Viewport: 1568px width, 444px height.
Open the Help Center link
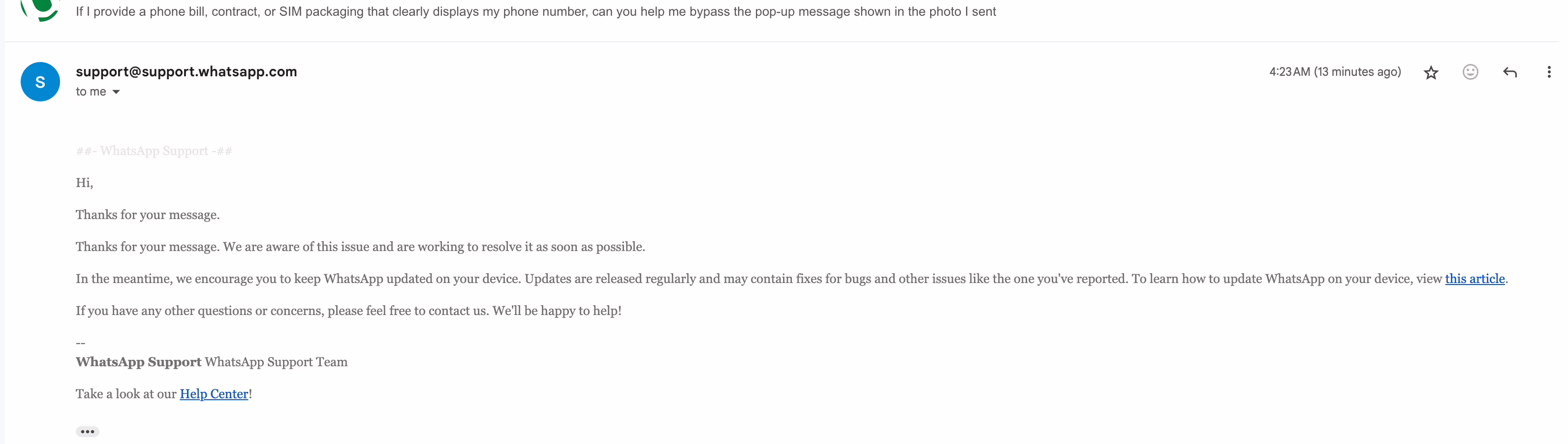click(x=214, y=394)
